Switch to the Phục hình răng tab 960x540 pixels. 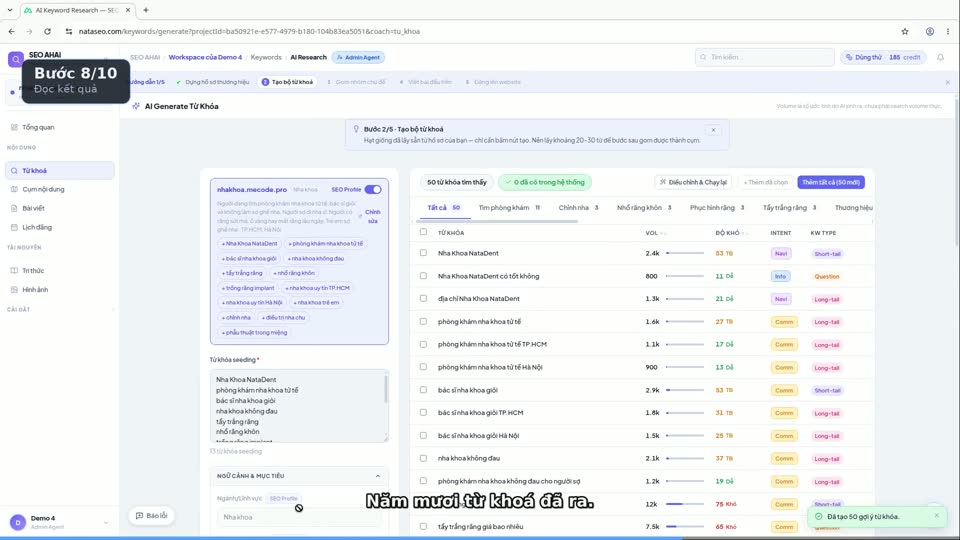(717, 208)
